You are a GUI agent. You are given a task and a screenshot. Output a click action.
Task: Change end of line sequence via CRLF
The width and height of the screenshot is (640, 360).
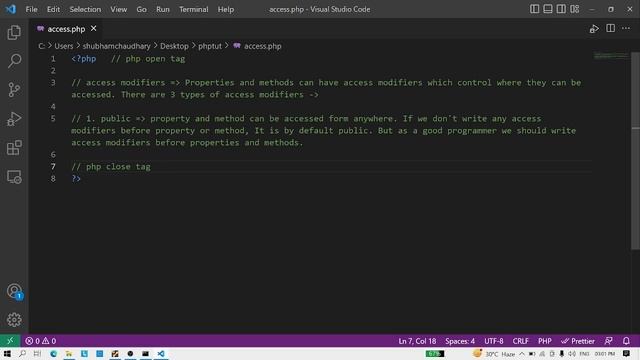point(520,341)
